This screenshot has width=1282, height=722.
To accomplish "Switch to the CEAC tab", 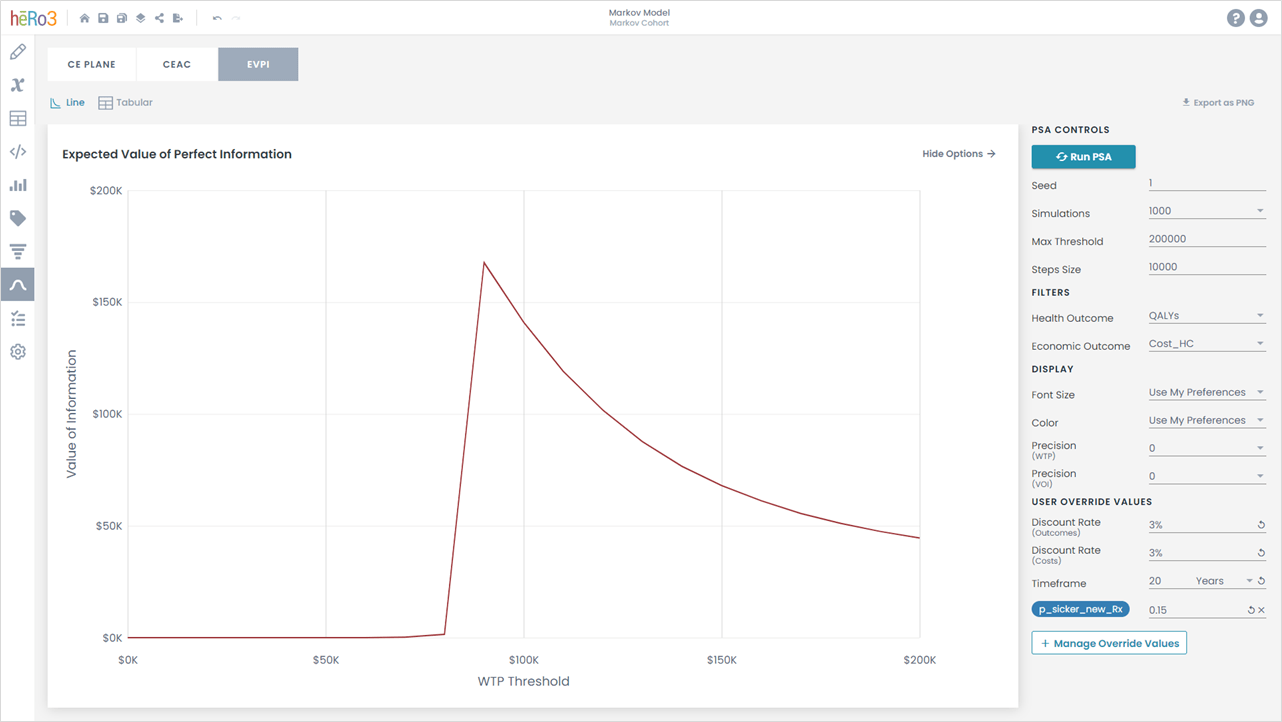I will tap(177, 64).
